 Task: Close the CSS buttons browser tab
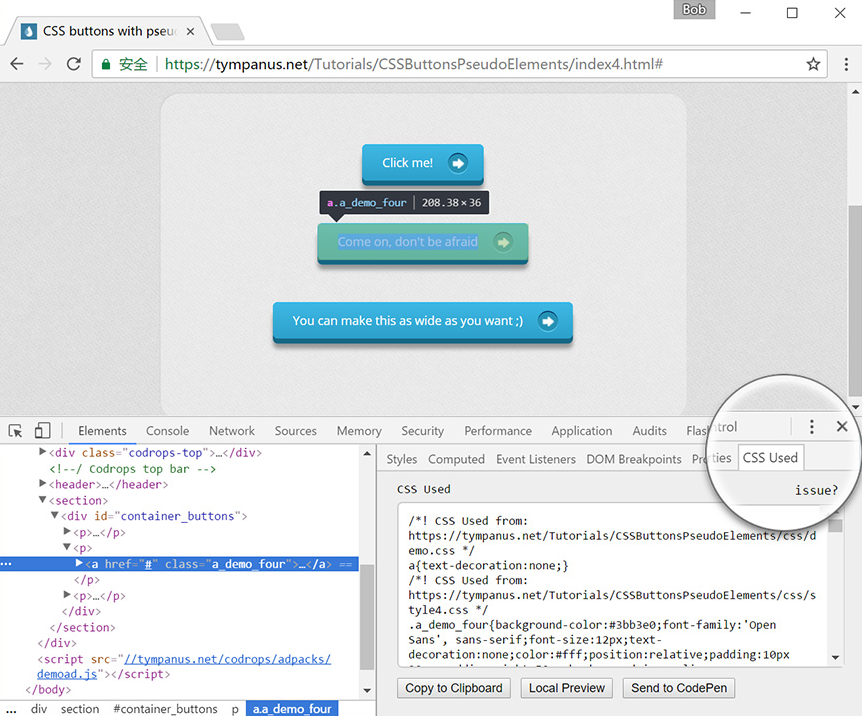tap(190, 32)
